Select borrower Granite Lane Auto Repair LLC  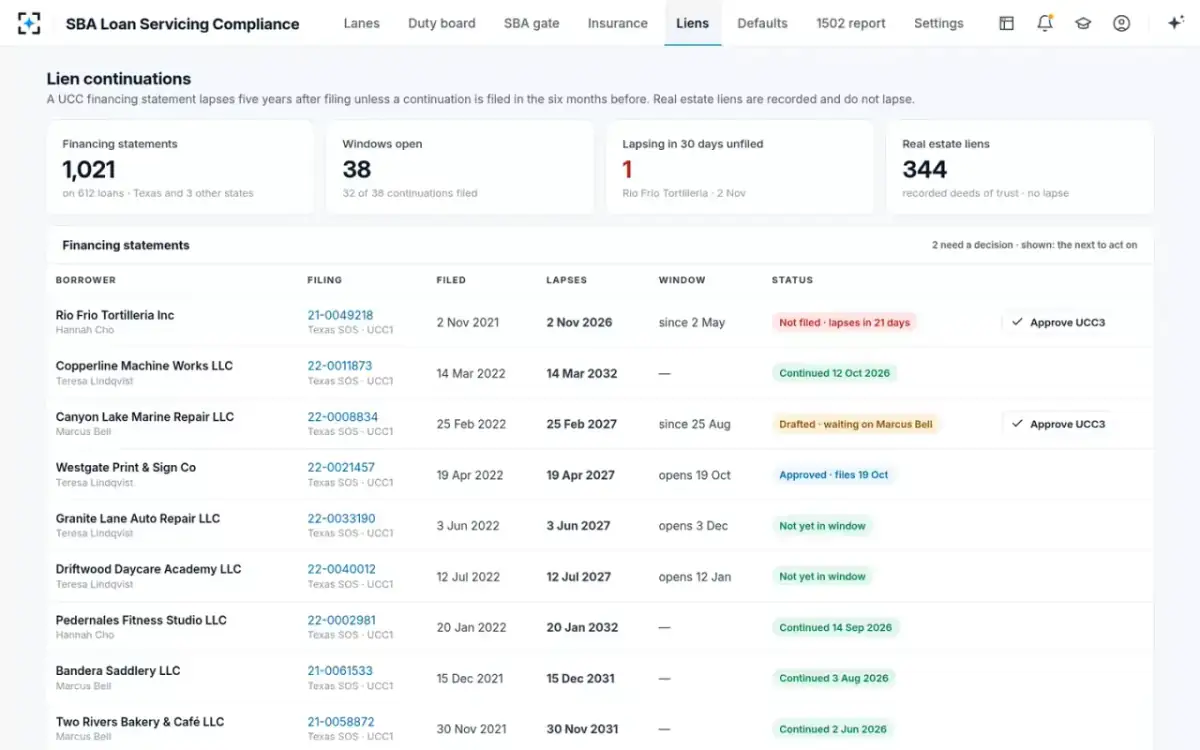[138, 518]
